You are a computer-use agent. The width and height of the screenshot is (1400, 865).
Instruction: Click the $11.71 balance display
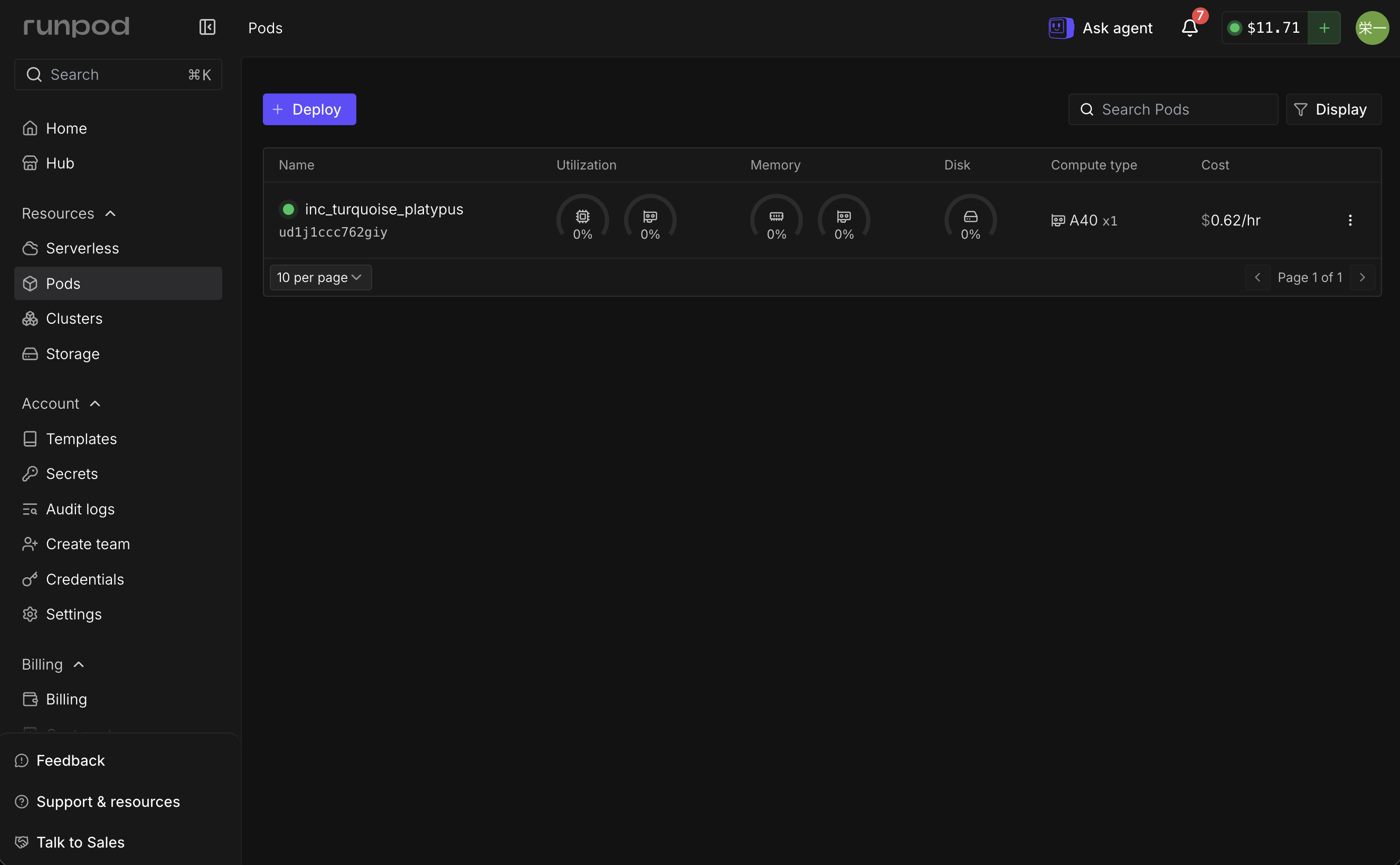[1265, 27]
